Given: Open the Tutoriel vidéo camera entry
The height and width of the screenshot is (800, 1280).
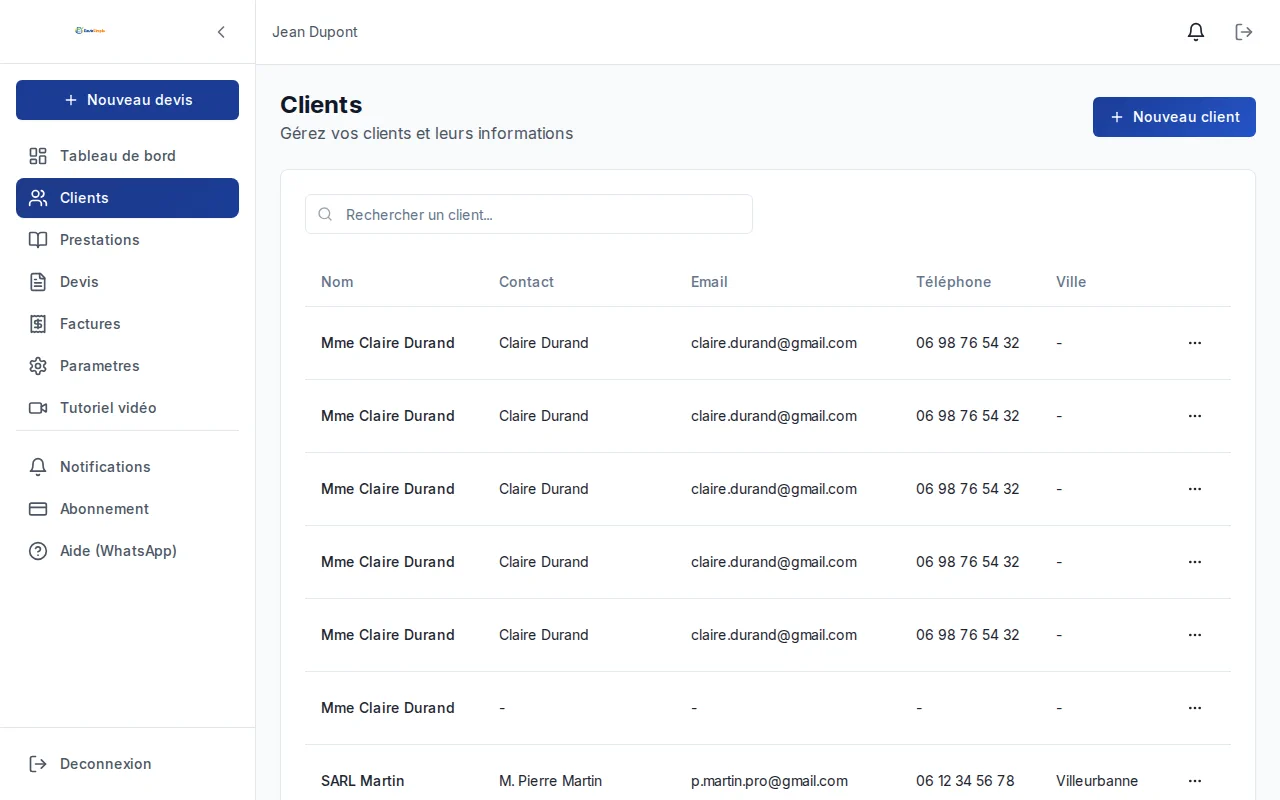Looking at the screenshot, I should 127,408.
